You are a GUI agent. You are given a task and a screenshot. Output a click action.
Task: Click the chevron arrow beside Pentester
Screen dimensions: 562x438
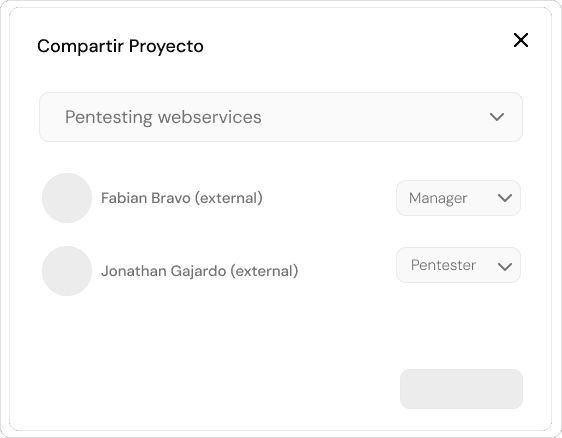pos(505,266)
